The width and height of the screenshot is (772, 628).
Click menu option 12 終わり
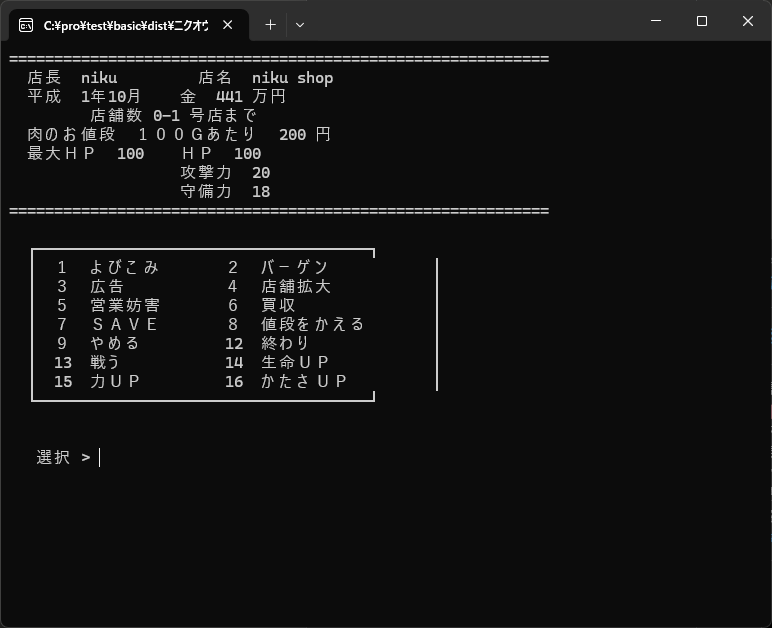(x=267, y=343)
